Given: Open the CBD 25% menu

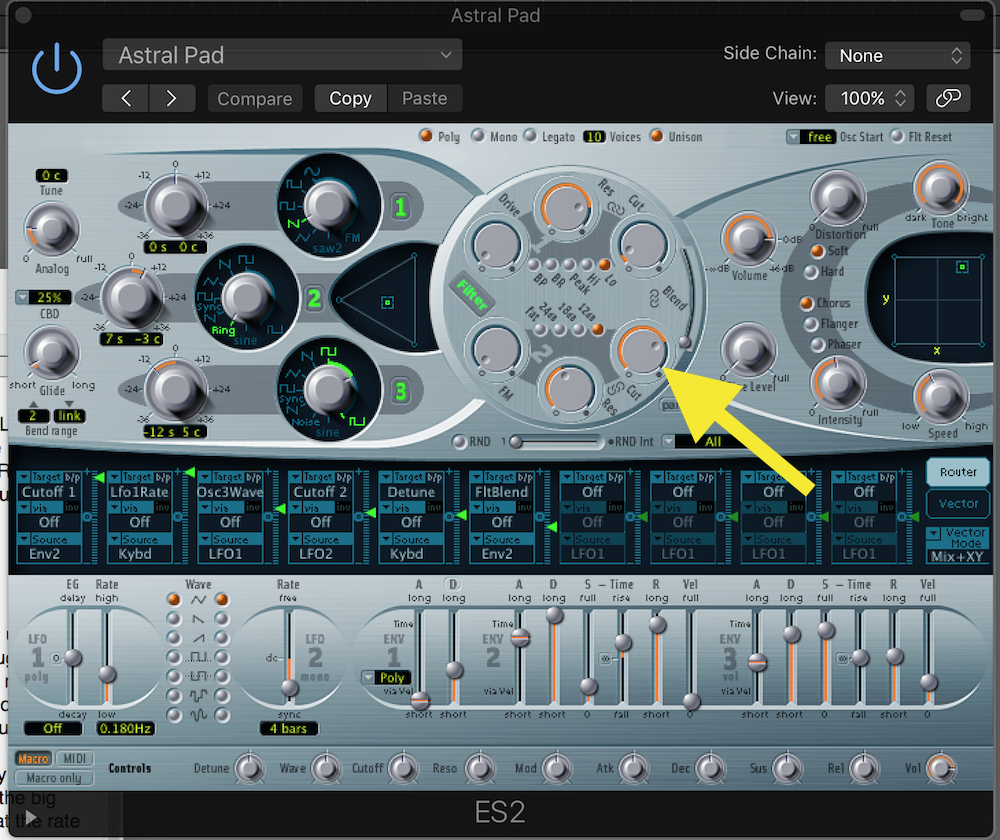Looking at the screenshot, I should (43, 297).
